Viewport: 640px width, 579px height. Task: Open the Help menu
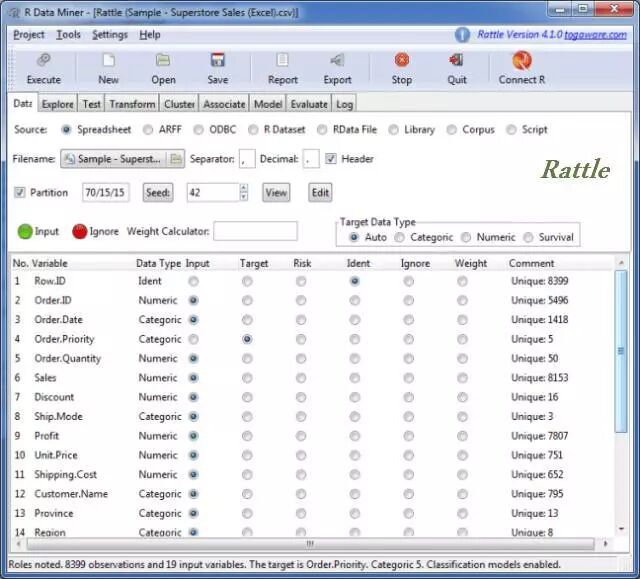click(149, 35)
